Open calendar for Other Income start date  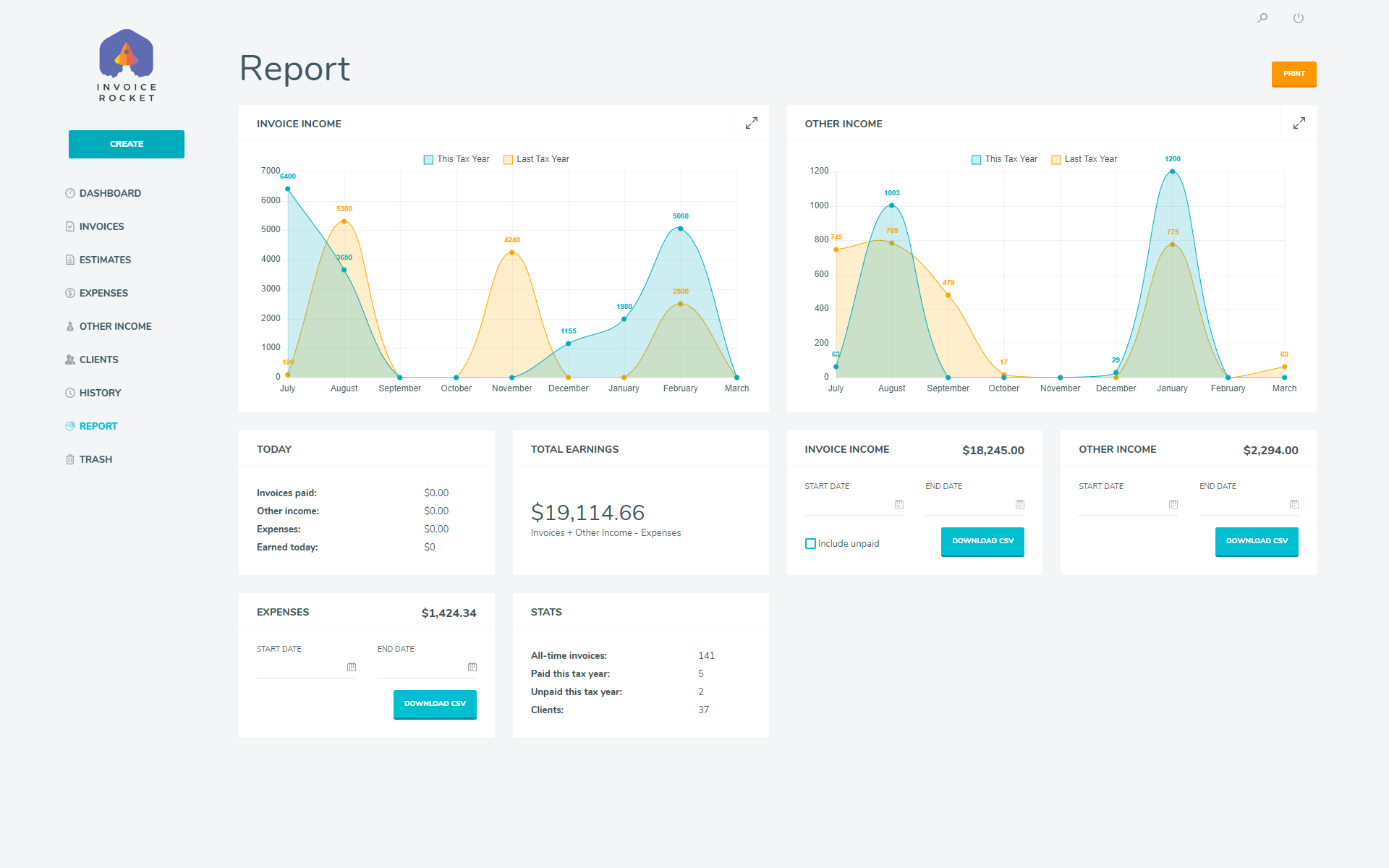tap(1173, 504)
